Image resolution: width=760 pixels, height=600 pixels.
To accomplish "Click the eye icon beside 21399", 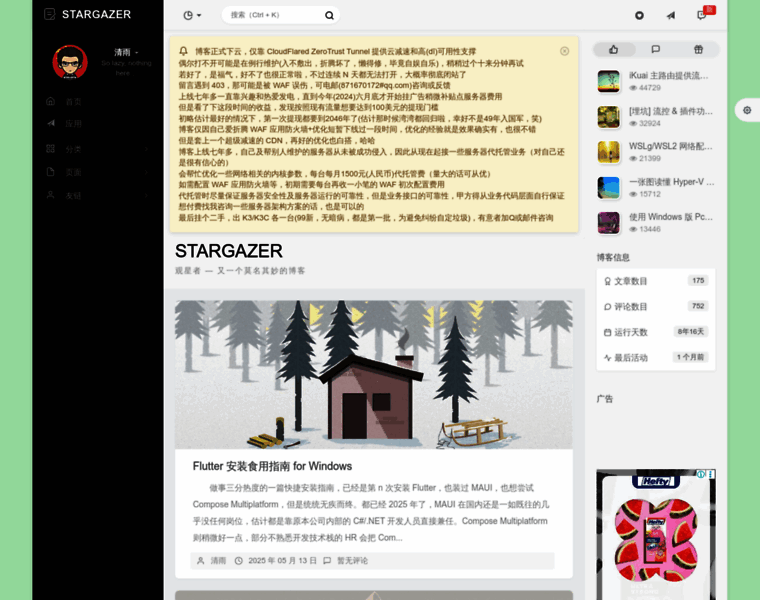I will point(633,159).
